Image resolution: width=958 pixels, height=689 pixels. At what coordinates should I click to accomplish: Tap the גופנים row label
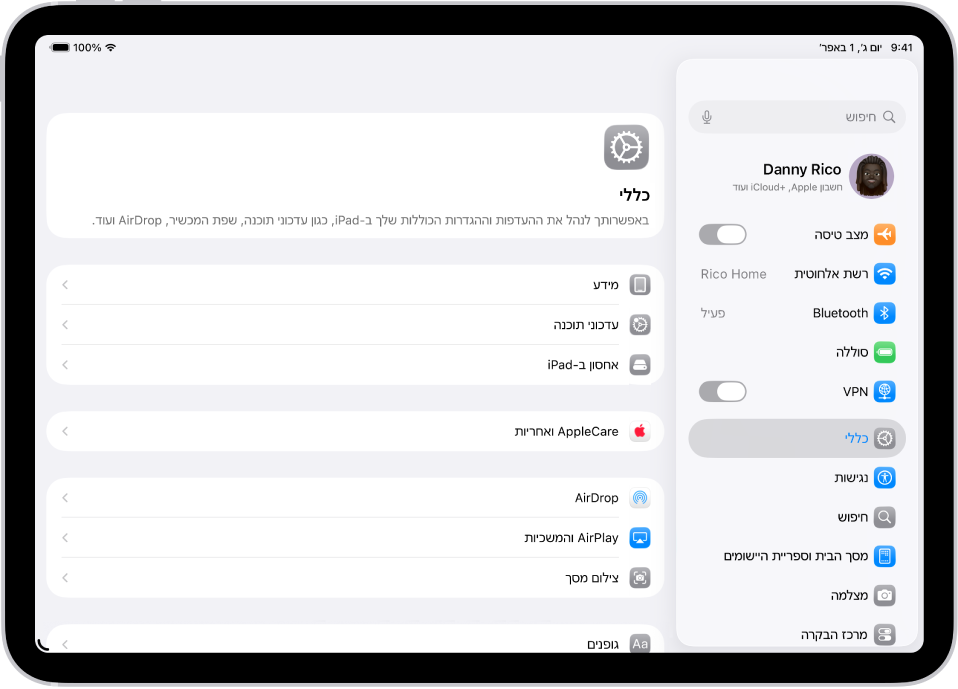(x=603, y=644)
